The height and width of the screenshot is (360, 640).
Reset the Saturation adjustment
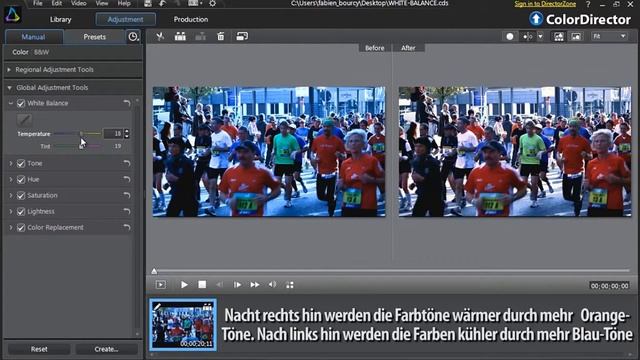127,196
